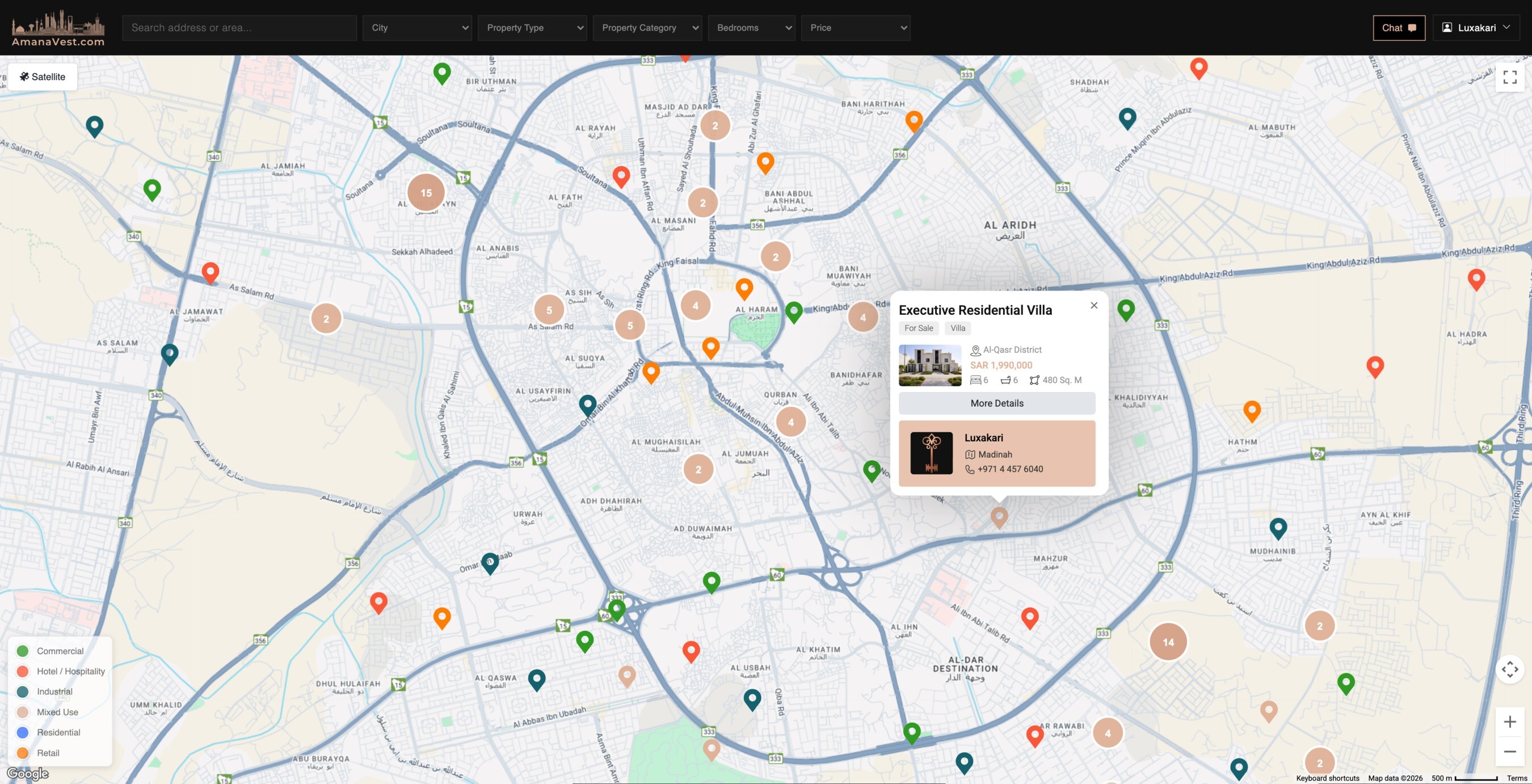
Task: Open the Price filter menu
Action: click(x=855, y=28)
